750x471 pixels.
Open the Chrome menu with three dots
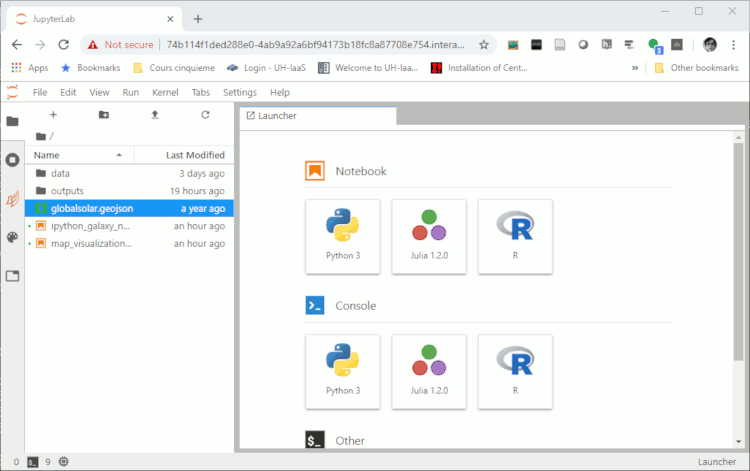click(x=733, y=45)
